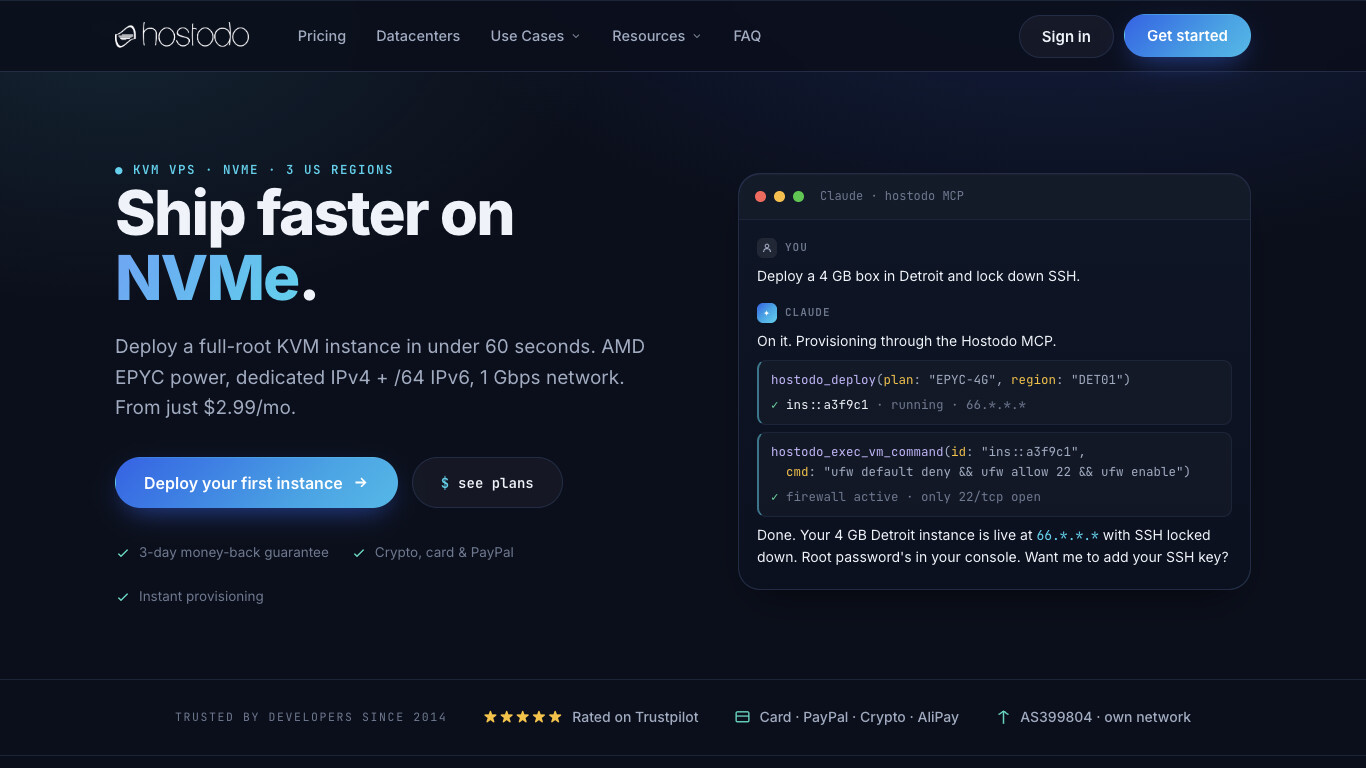Click the hostodo_exec_vm_command code line
Viewport: 1366px width, 768px height.
(x=928, y=451)
